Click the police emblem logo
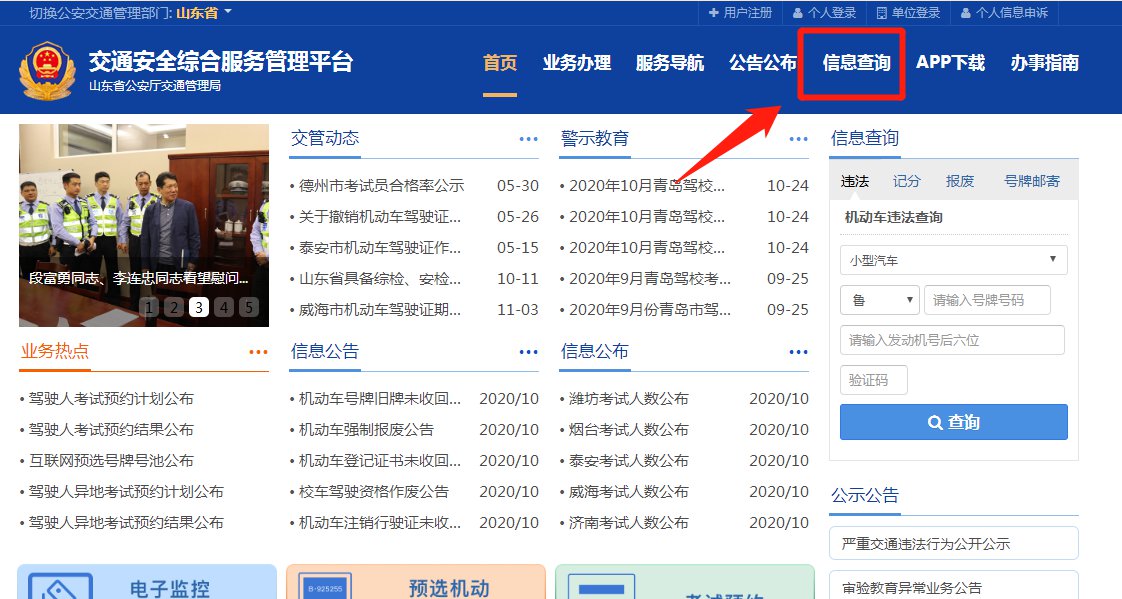 pyautogui.click(x=47, y=71)
